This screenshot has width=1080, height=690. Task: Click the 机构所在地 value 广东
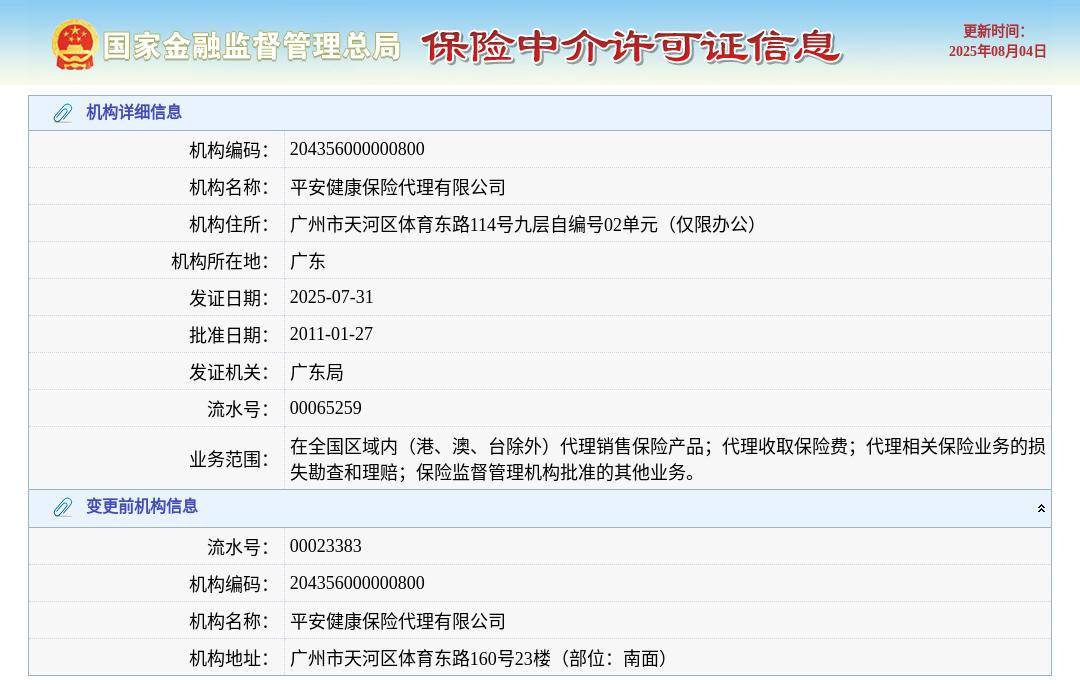click(x=307, y=261)
